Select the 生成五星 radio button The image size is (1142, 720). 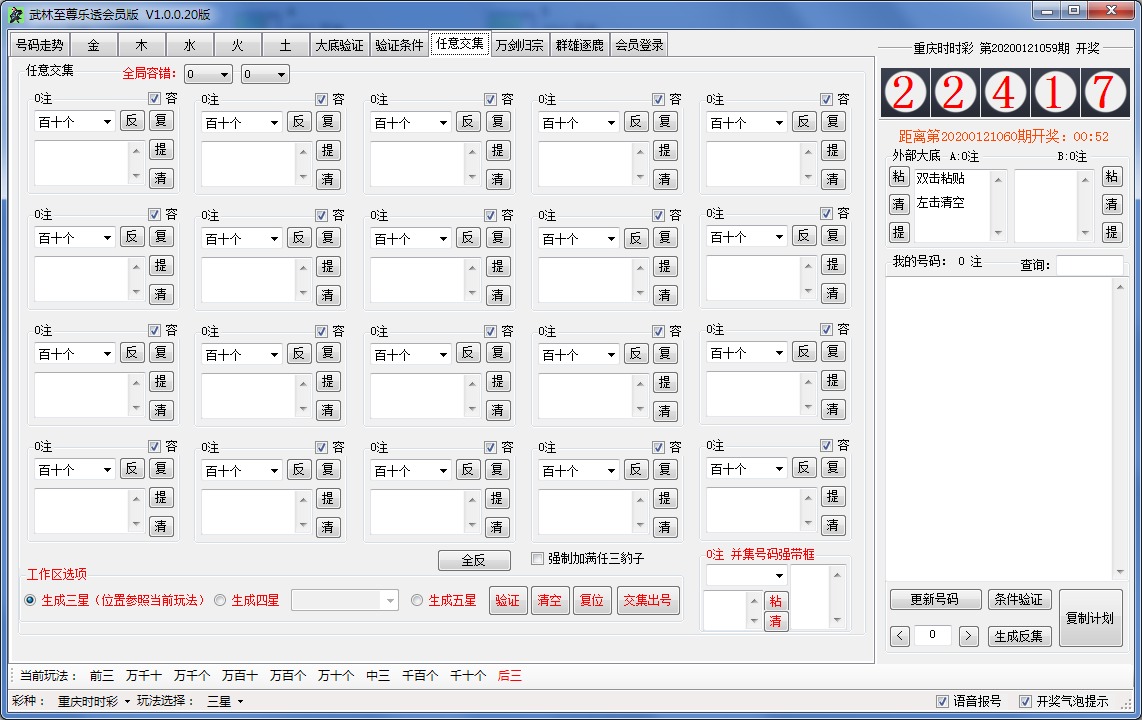417,600
